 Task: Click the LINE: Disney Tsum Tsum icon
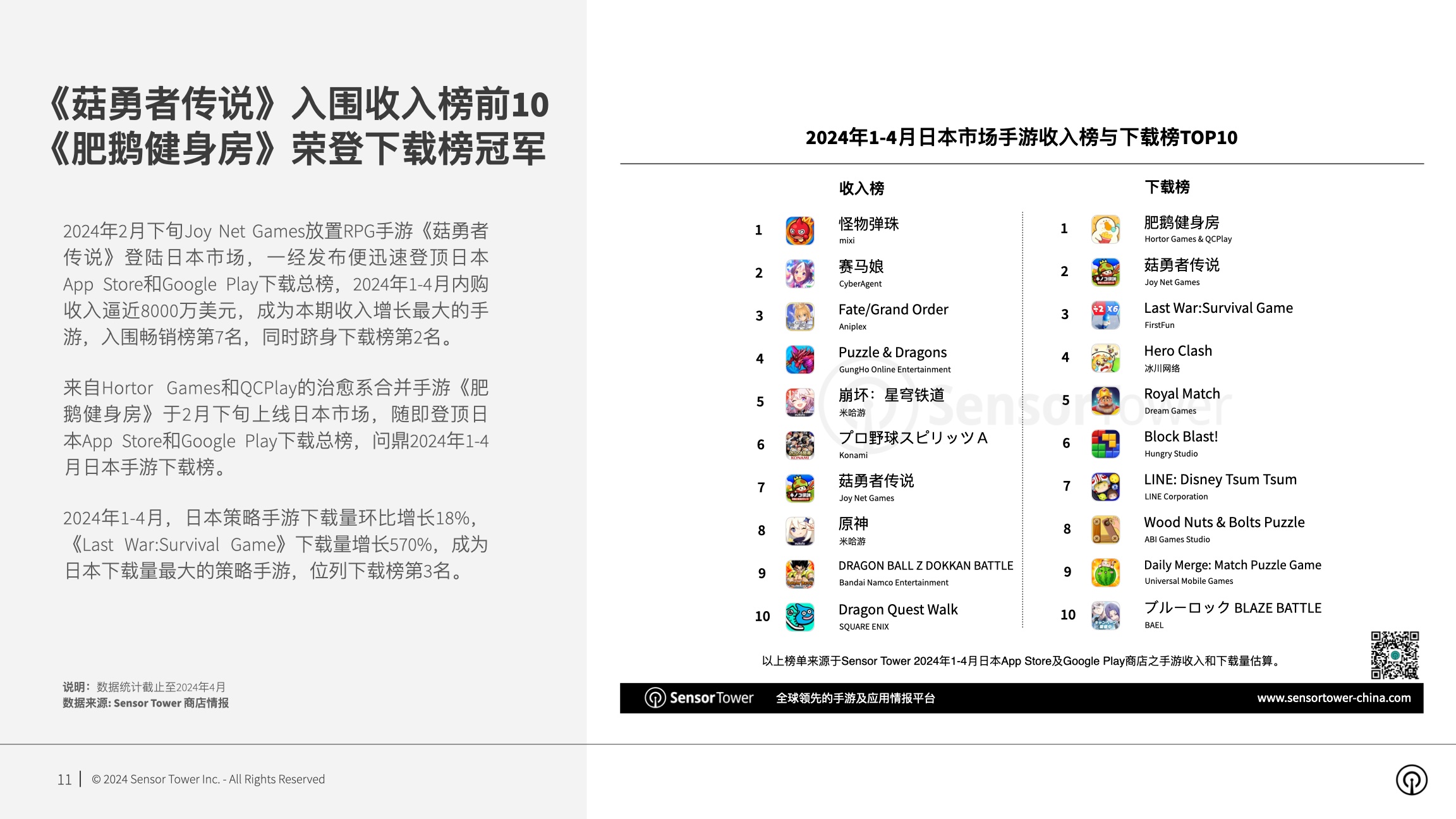click(1105, 487)
